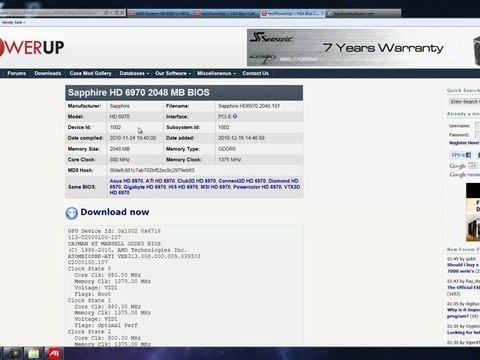480x360 pixels.
Task: Click the TPU Facebook badge icon
Action: pos(461,155)
